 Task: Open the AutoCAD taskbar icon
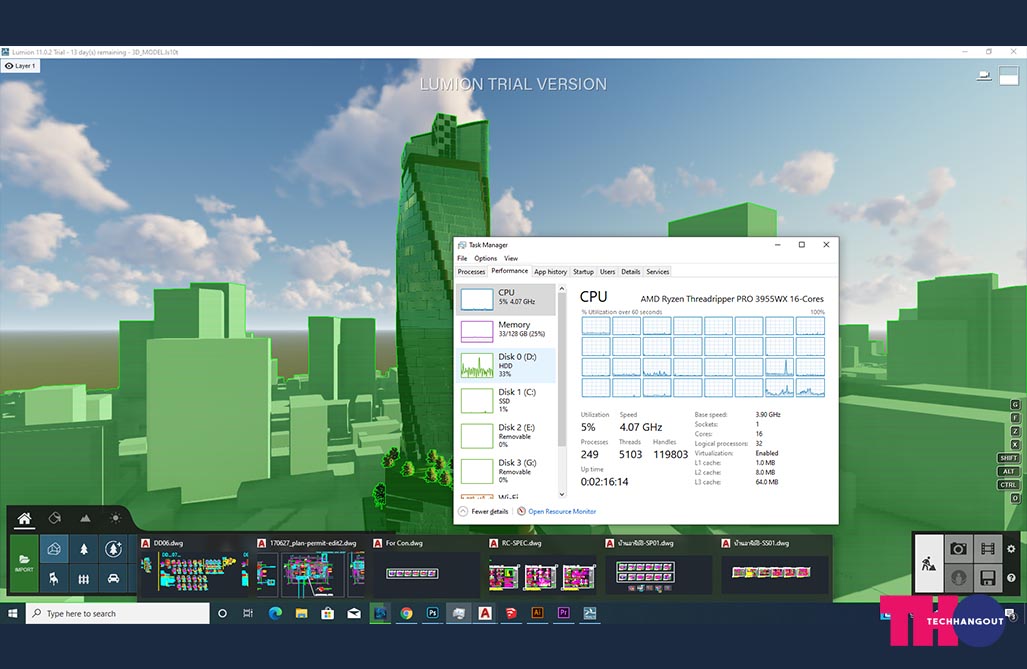pyautogui.click(x=485, y=613)
